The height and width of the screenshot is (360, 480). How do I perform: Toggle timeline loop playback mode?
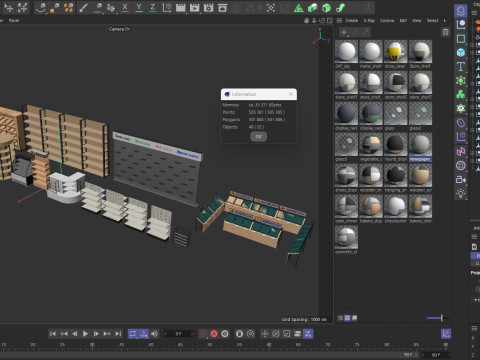pyautogui.click(x=133, y=334)
